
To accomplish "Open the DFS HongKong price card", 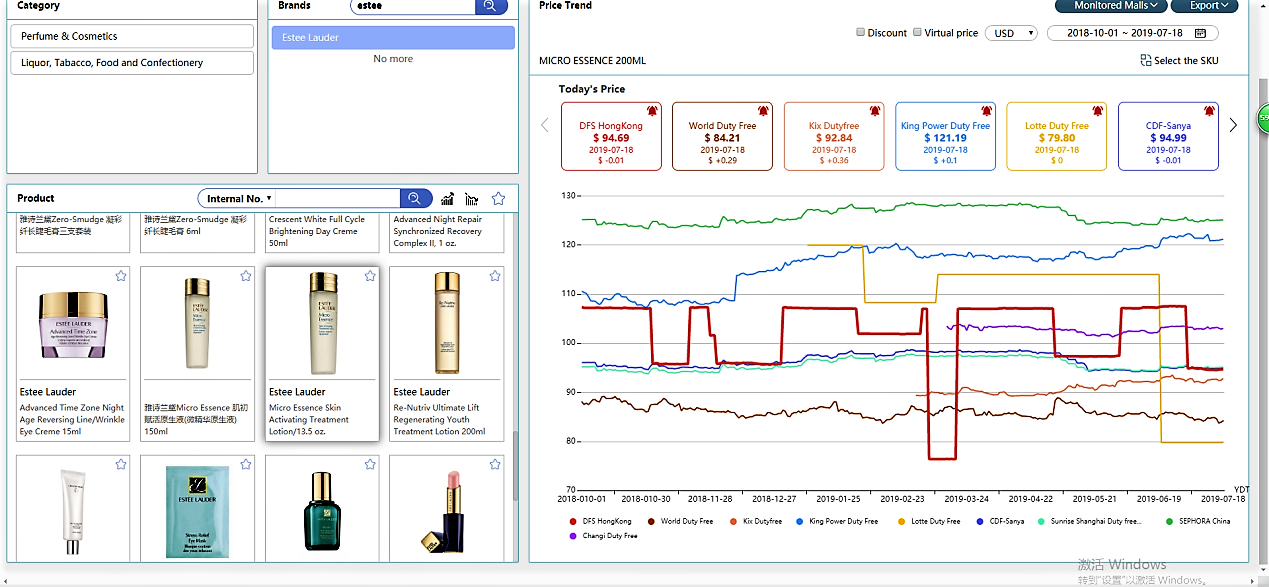I will 611,136.
